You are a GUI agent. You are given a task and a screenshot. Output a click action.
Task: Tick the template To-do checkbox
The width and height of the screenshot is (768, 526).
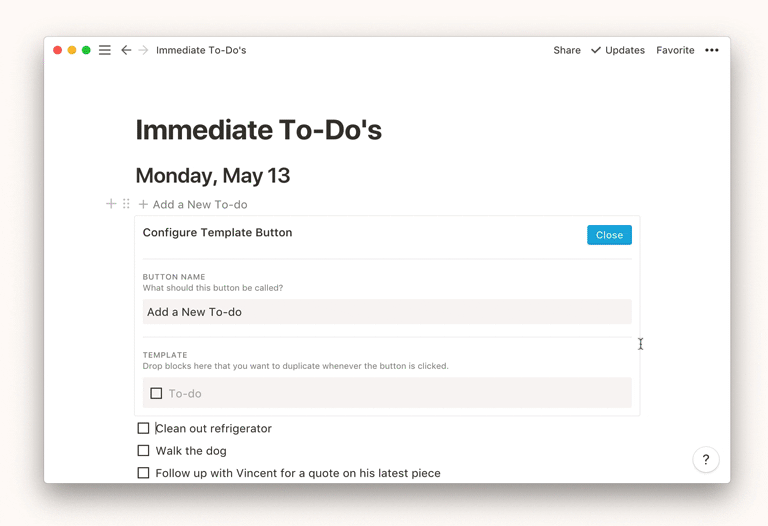pyautogui.click(x=156, y=393)
